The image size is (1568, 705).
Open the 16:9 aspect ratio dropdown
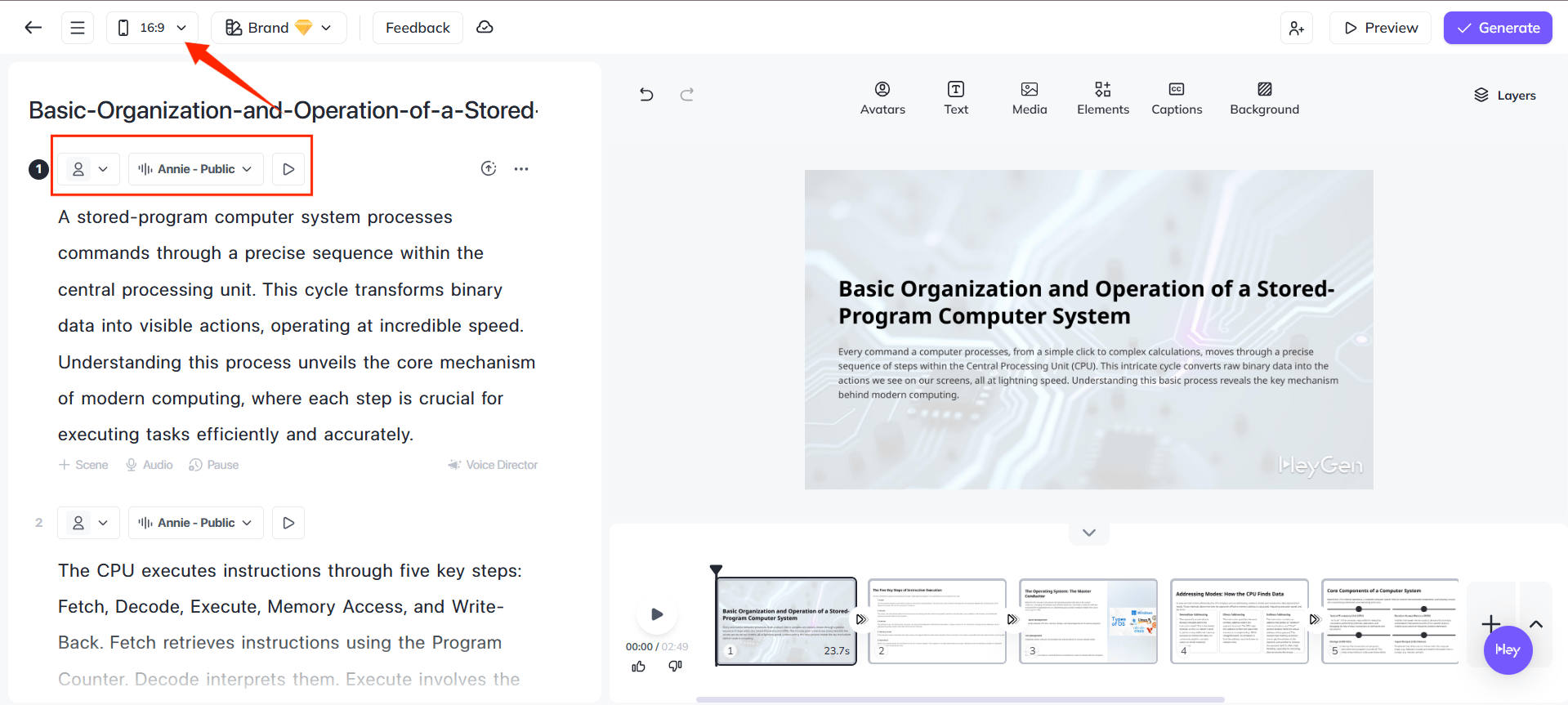point(152,28)
